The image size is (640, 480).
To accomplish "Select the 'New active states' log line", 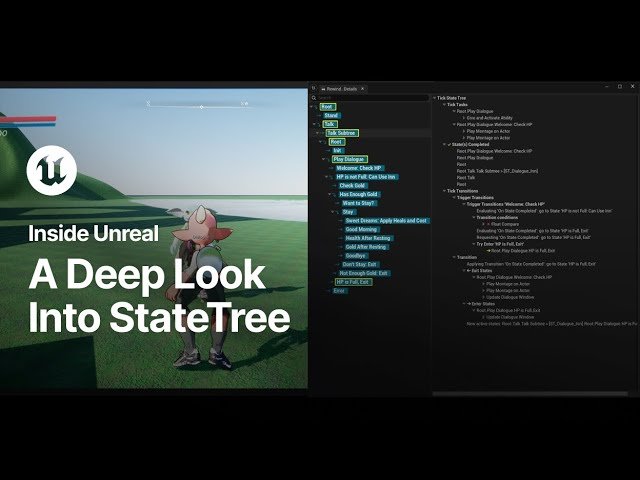I will pyautogui.click(x=552, y=324).
